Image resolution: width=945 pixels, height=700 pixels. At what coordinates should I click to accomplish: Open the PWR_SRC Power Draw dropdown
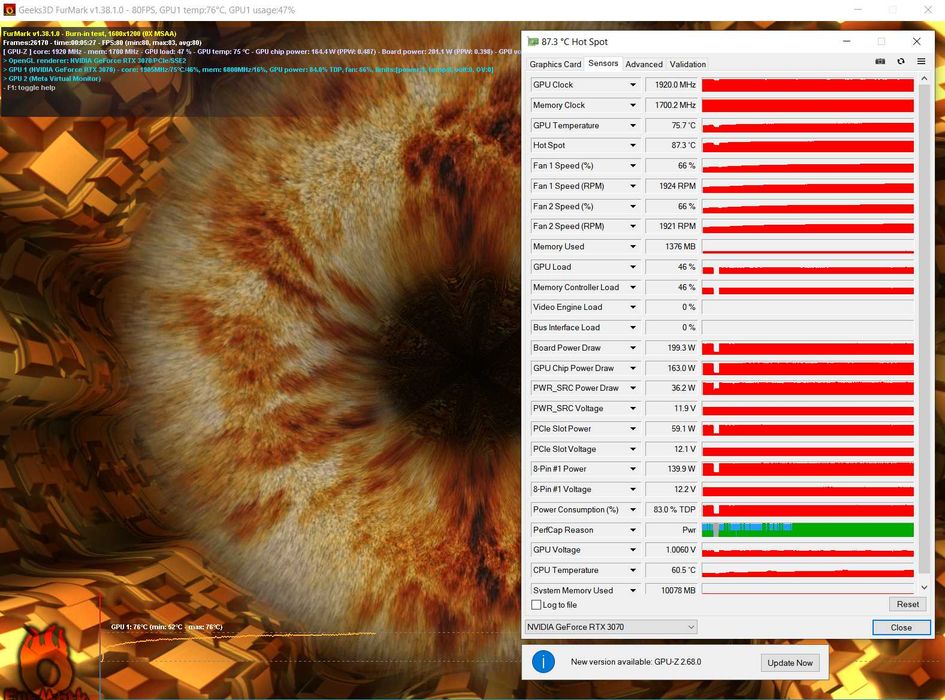coord(633,388)
